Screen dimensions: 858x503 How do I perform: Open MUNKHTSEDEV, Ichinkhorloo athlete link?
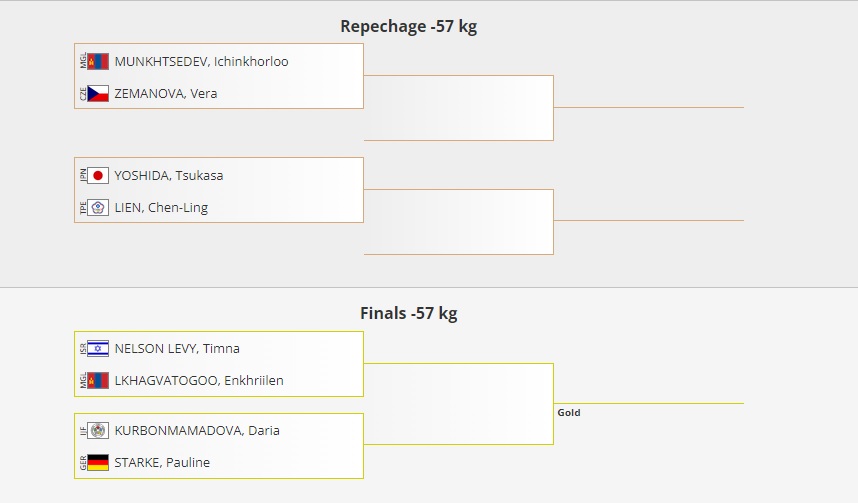[x=201, y=62]
